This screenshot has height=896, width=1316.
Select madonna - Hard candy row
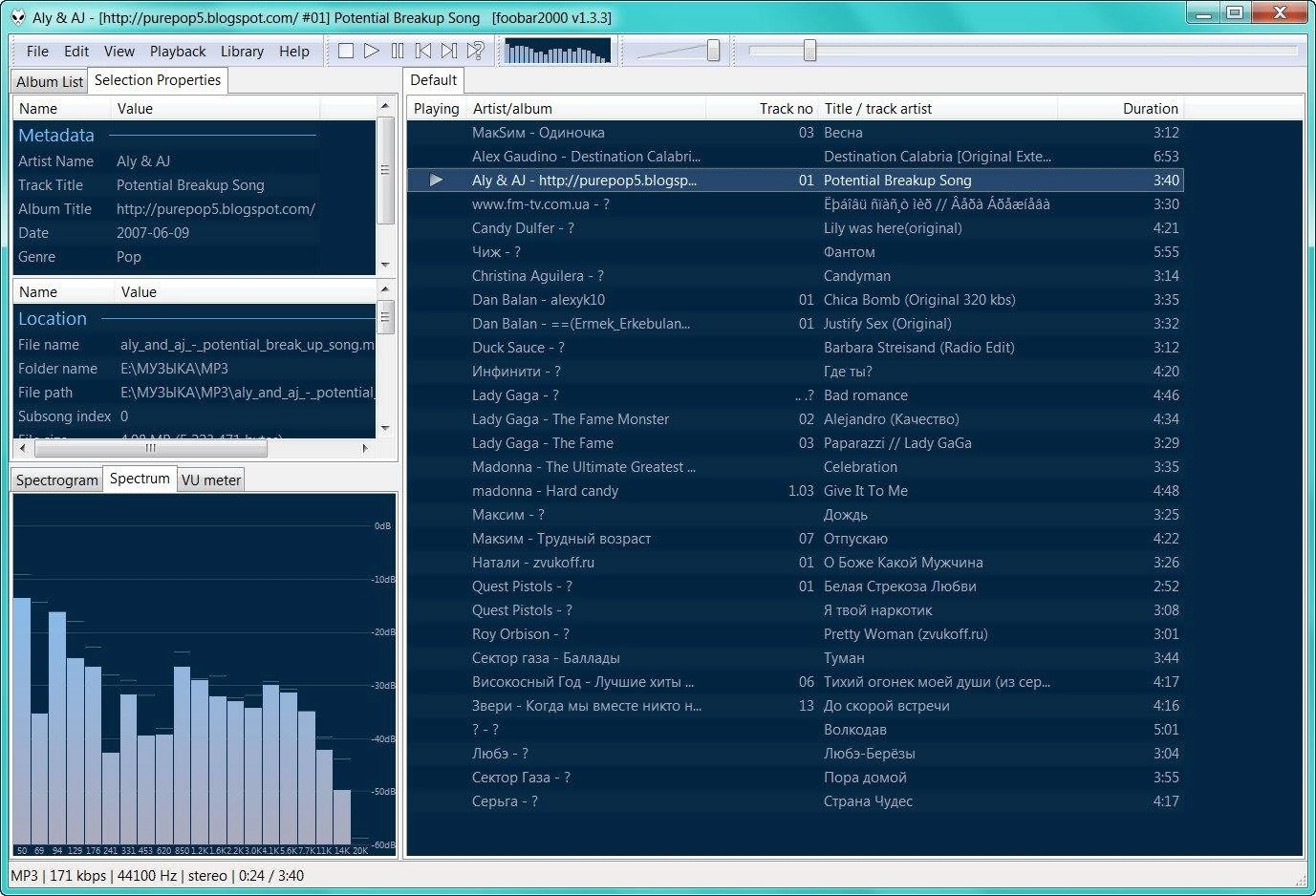tap(795, 491)
